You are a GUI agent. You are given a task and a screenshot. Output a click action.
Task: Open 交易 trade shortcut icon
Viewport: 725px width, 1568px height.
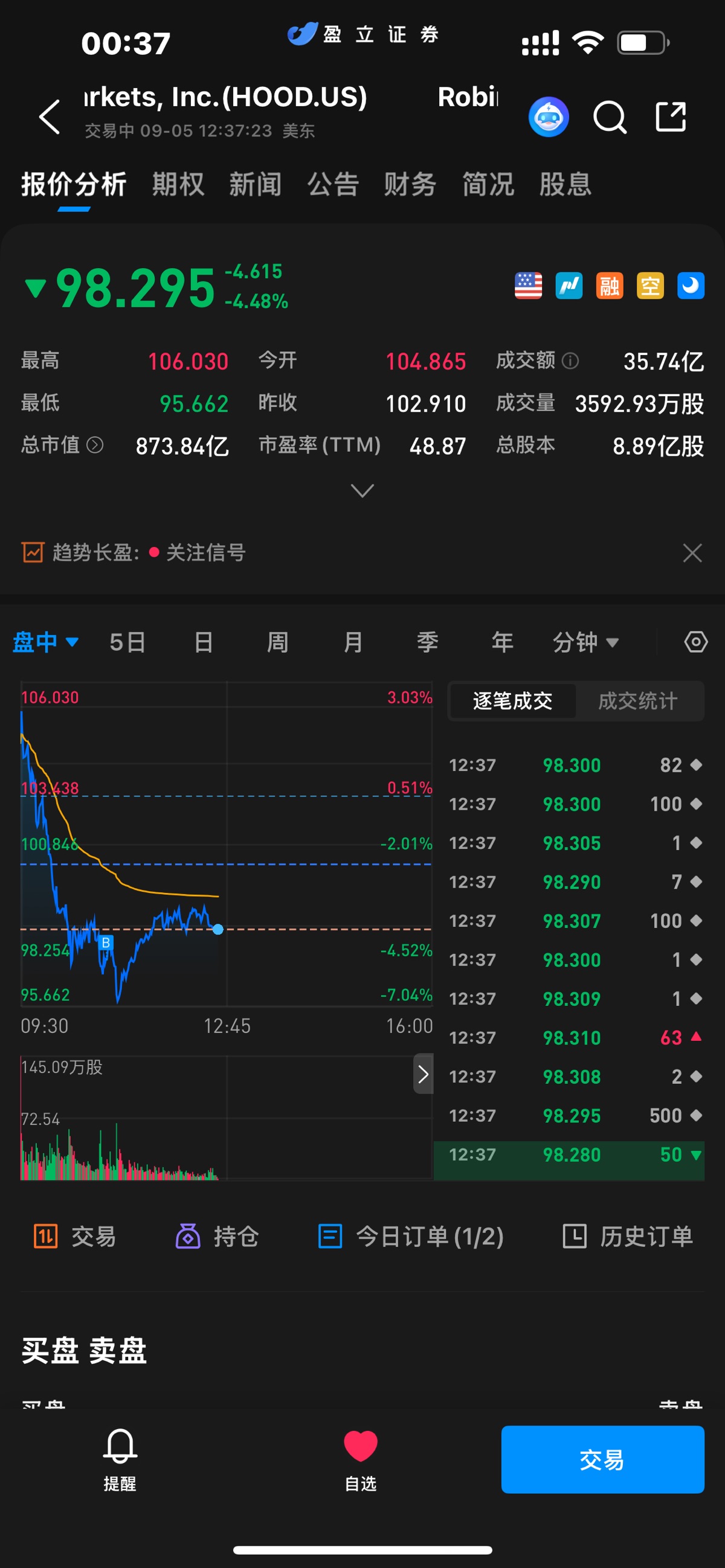[74, 1237]
